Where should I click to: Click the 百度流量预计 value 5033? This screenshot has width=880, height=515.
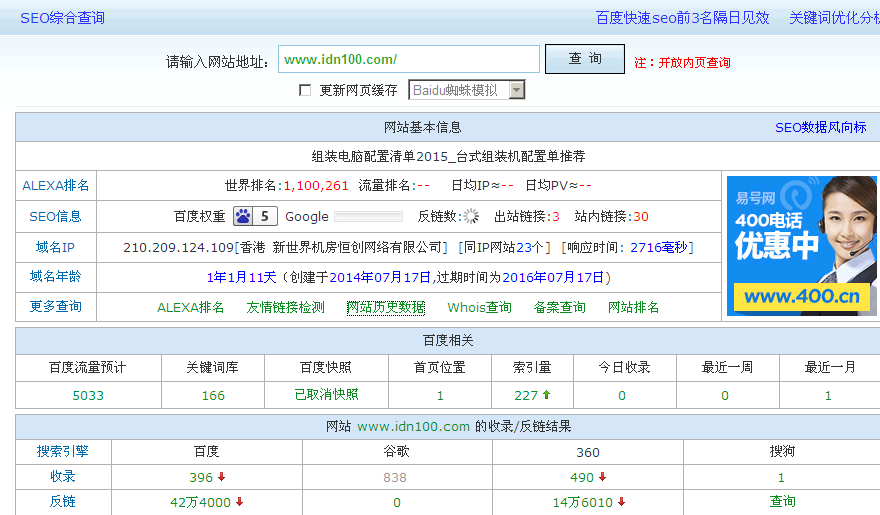88,396
